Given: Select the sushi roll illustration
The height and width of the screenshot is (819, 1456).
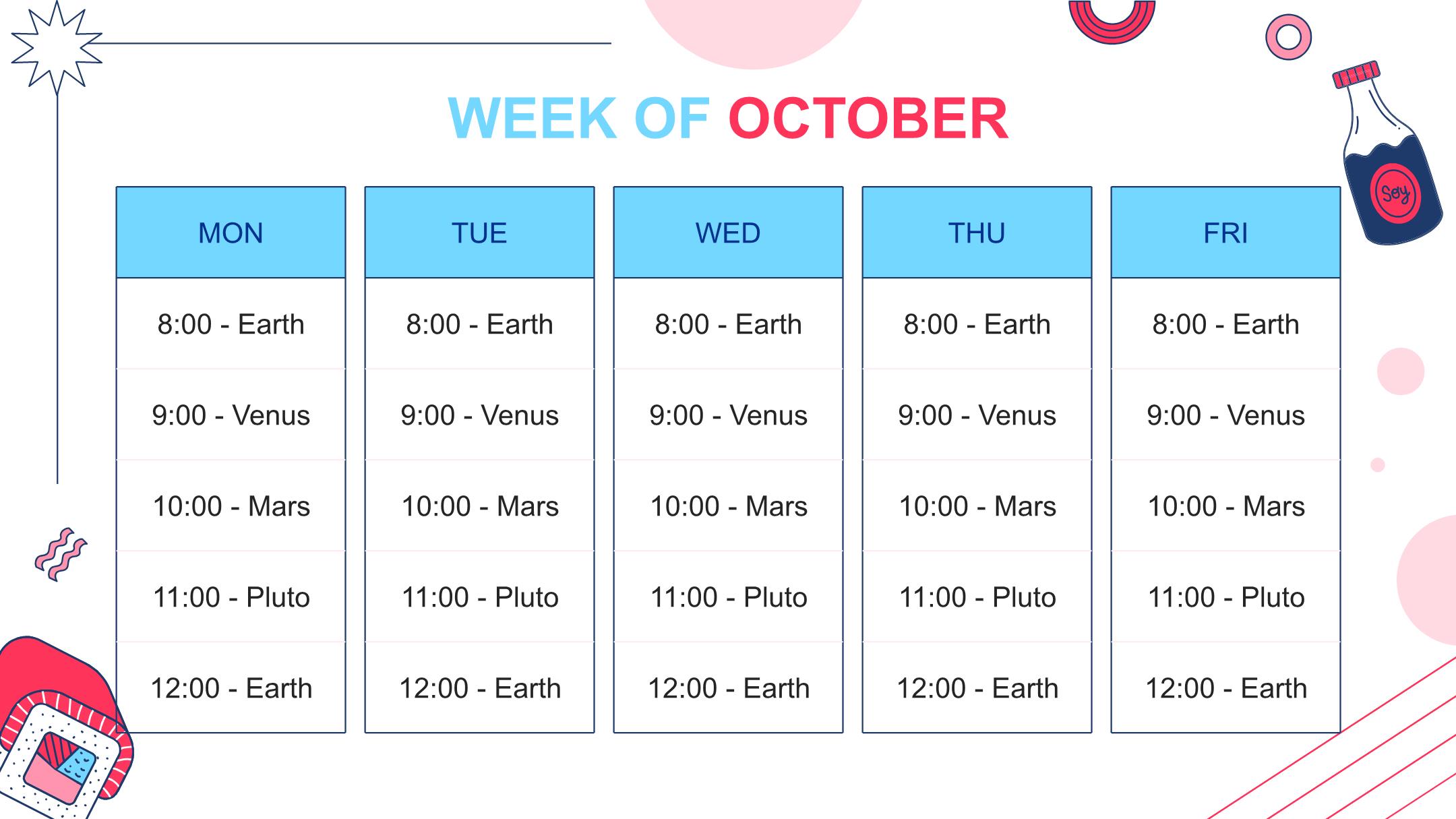Looking at the screenshot, I should tap(64, 728).
